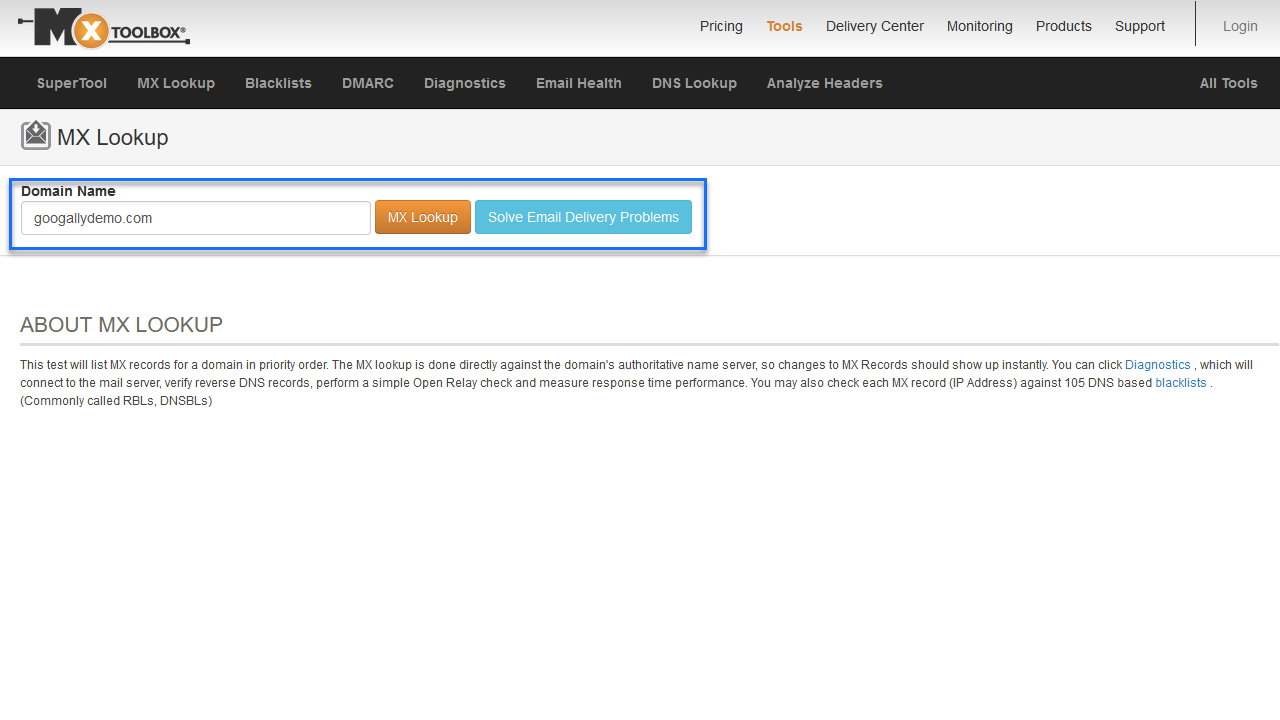Click the orange MX Lookup button

pyautogui.click(x=423, y=217)
